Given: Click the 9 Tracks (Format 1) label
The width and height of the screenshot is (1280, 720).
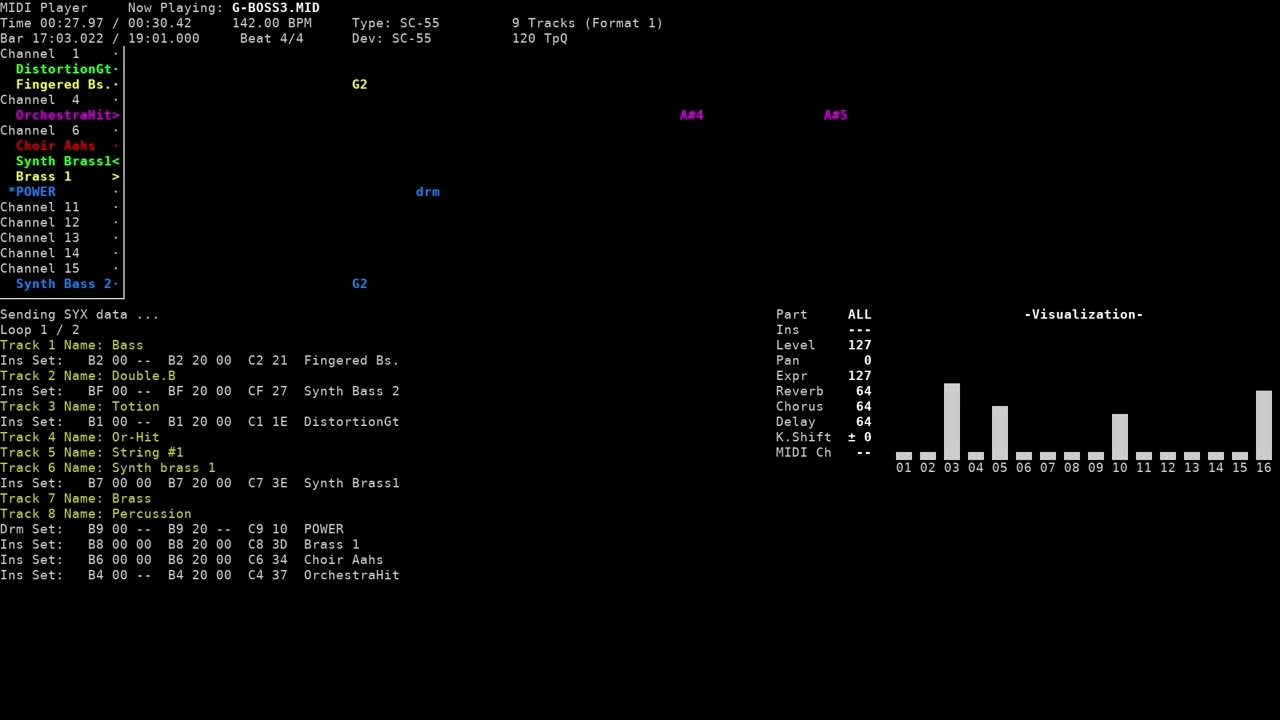Looking at the screenshot, I should click(588, 23).
